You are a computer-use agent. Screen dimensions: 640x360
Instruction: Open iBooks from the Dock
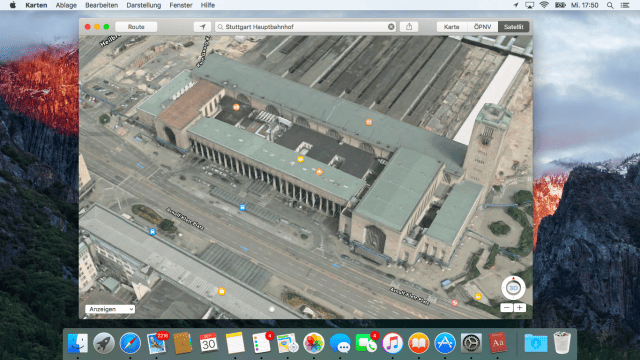[x=418, y=343]
